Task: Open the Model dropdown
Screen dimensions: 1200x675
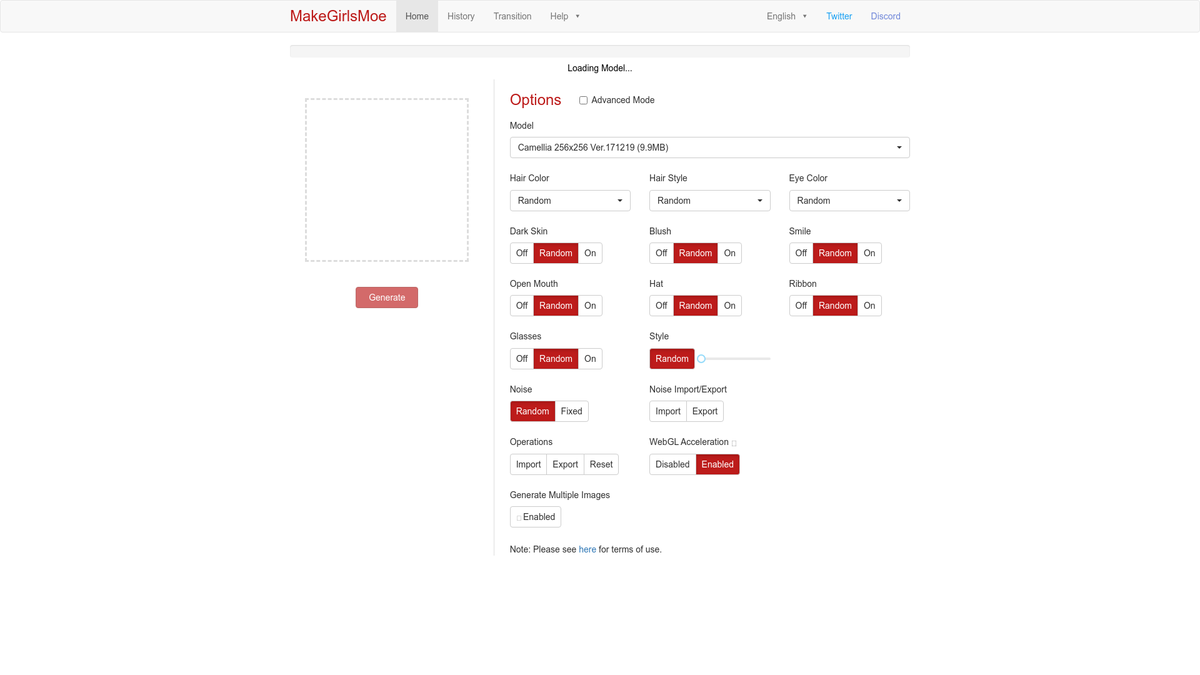Action: pos(709,148)
